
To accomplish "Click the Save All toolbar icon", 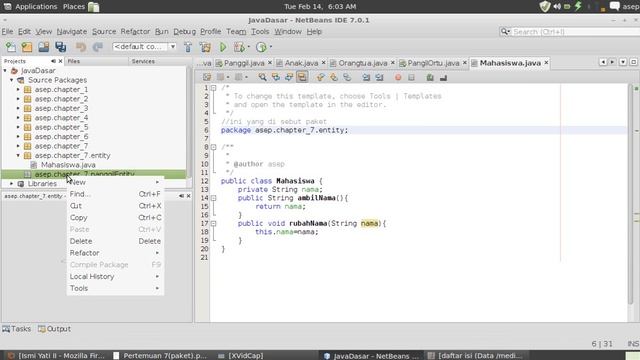I will point(60,47).
